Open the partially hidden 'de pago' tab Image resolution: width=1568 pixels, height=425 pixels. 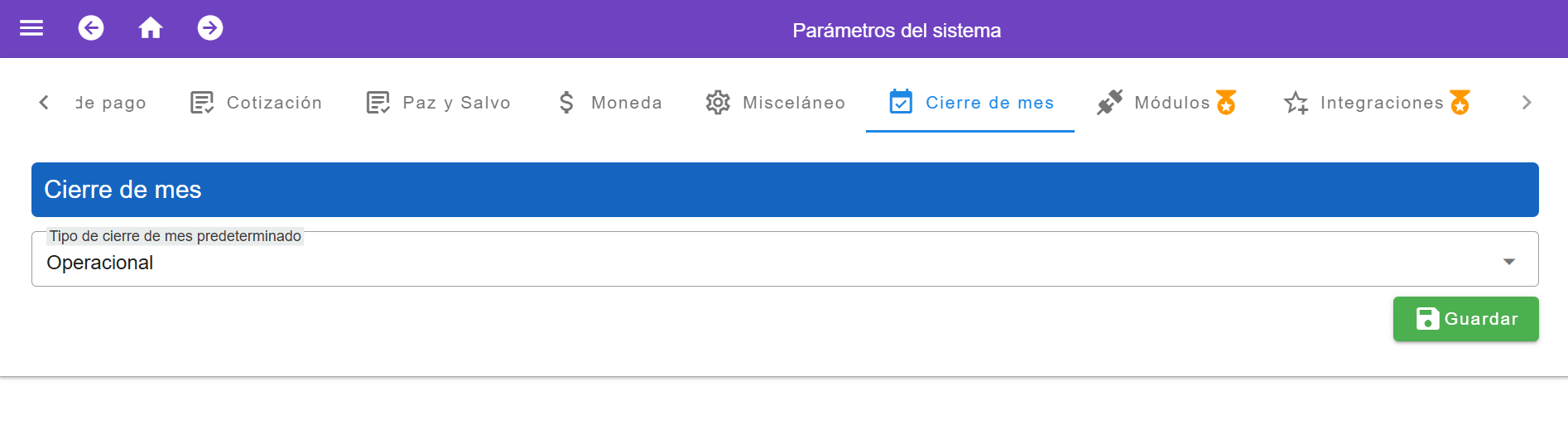pos(111,103)
